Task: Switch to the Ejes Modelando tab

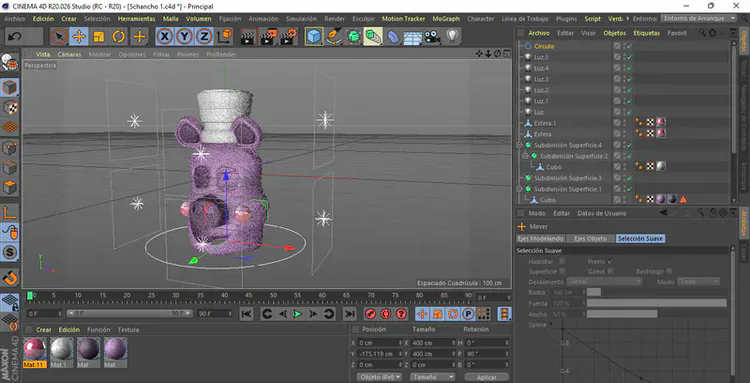Action: click(540, 239)
